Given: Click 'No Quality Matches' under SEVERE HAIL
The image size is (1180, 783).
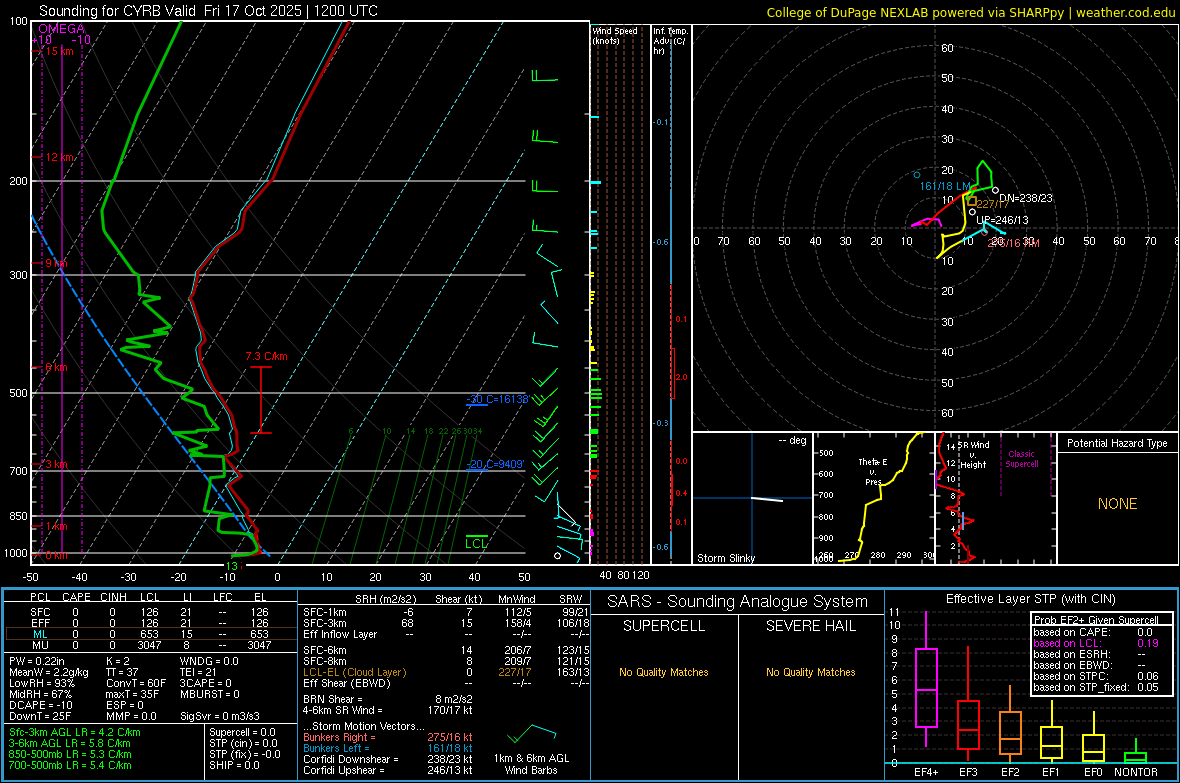Looking at the screenshot, I should coord(810,672).
